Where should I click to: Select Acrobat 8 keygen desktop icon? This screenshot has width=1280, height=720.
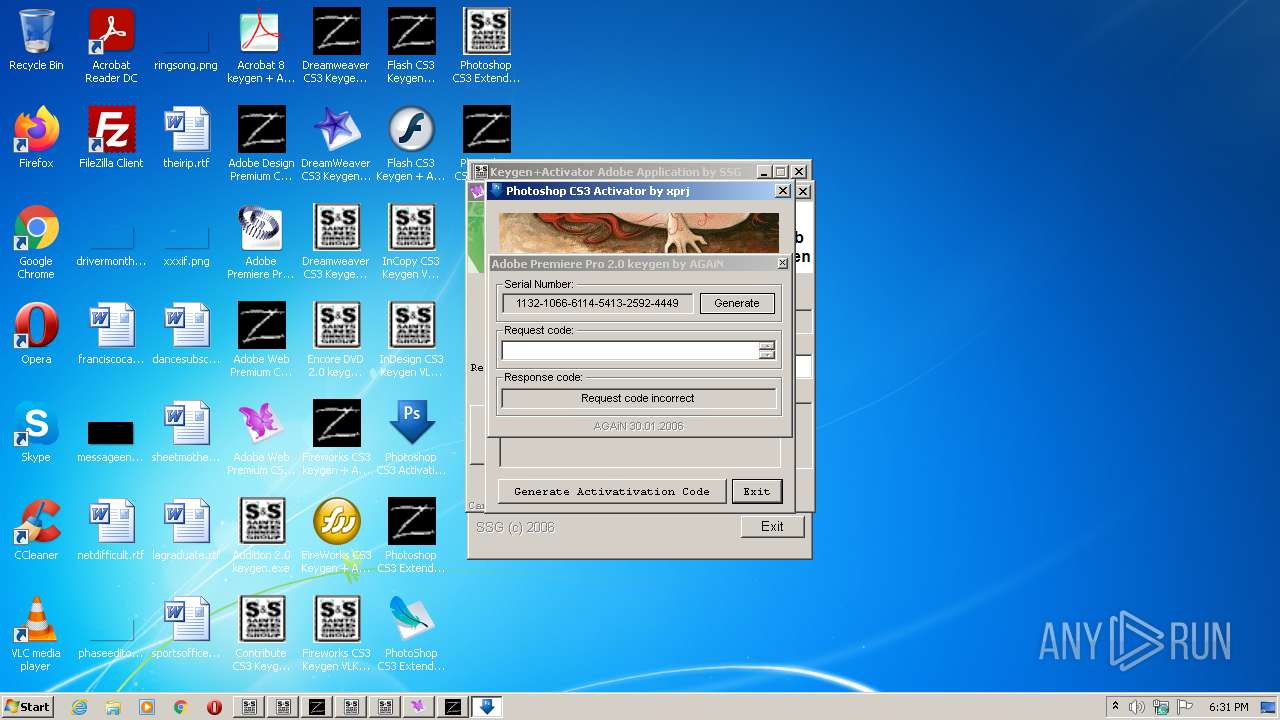click(x=261, y=45)
